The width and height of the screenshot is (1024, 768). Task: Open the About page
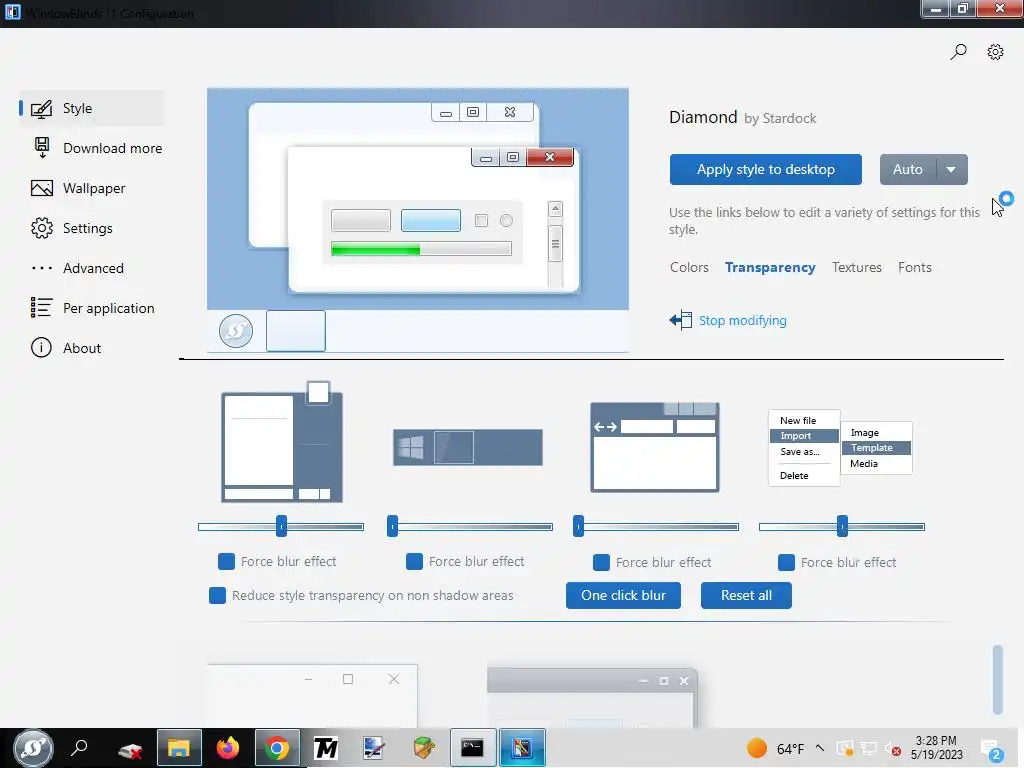click(82, 348)
